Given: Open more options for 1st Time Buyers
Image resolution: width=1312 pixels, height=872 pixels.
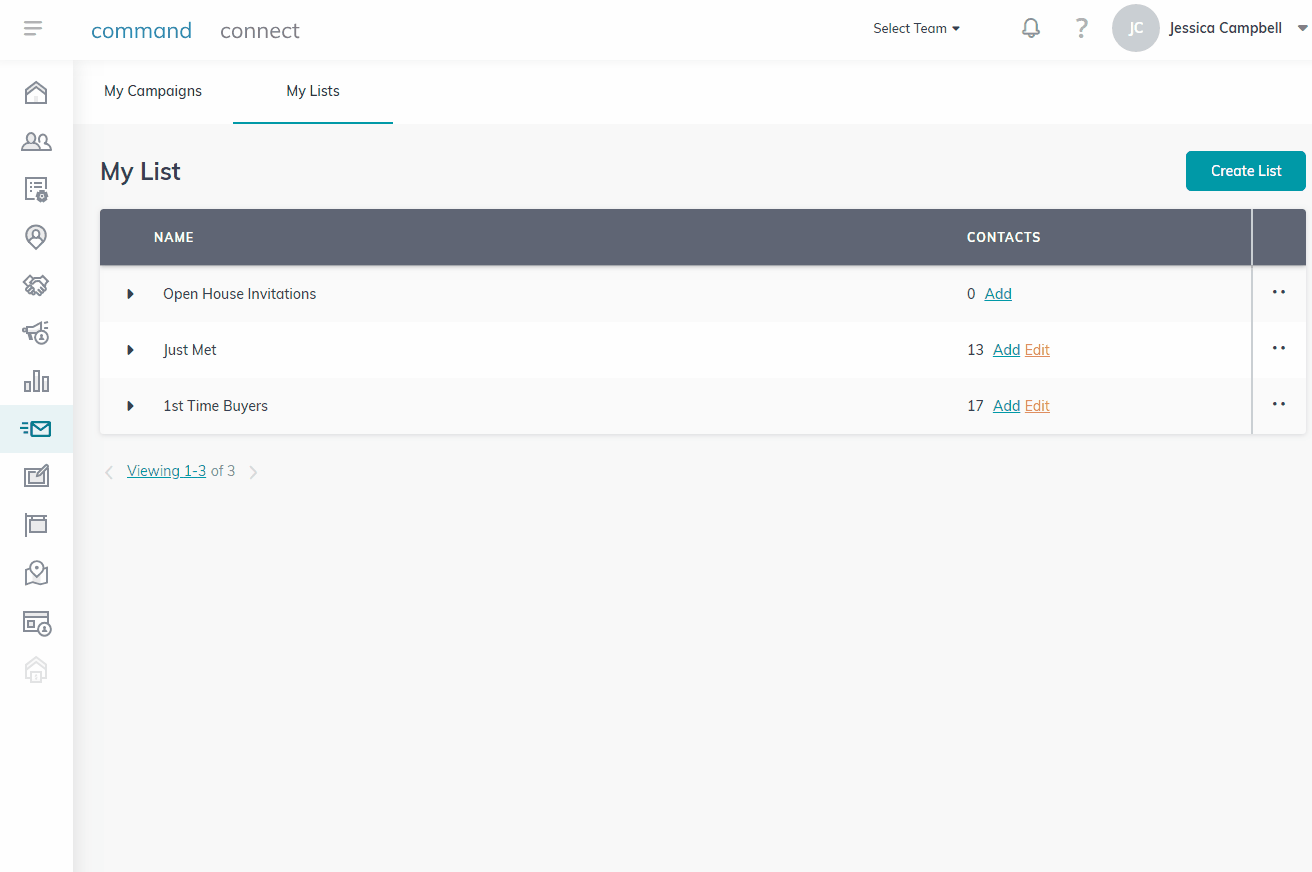Looking at the screenshot, I should click(1279, 404).
